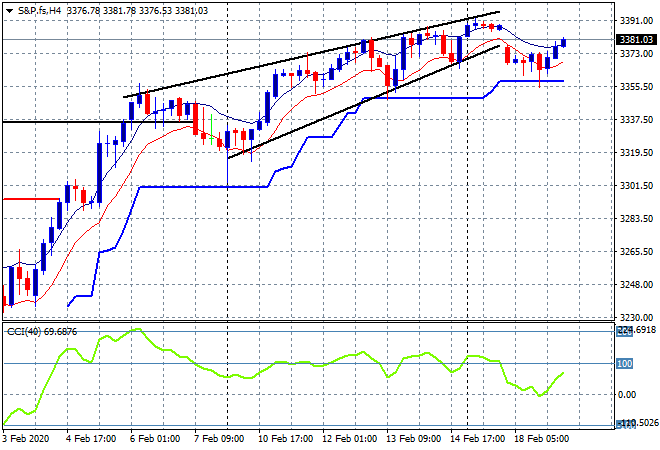Click the CCI 0.00 level label

[x=627, y=395]
